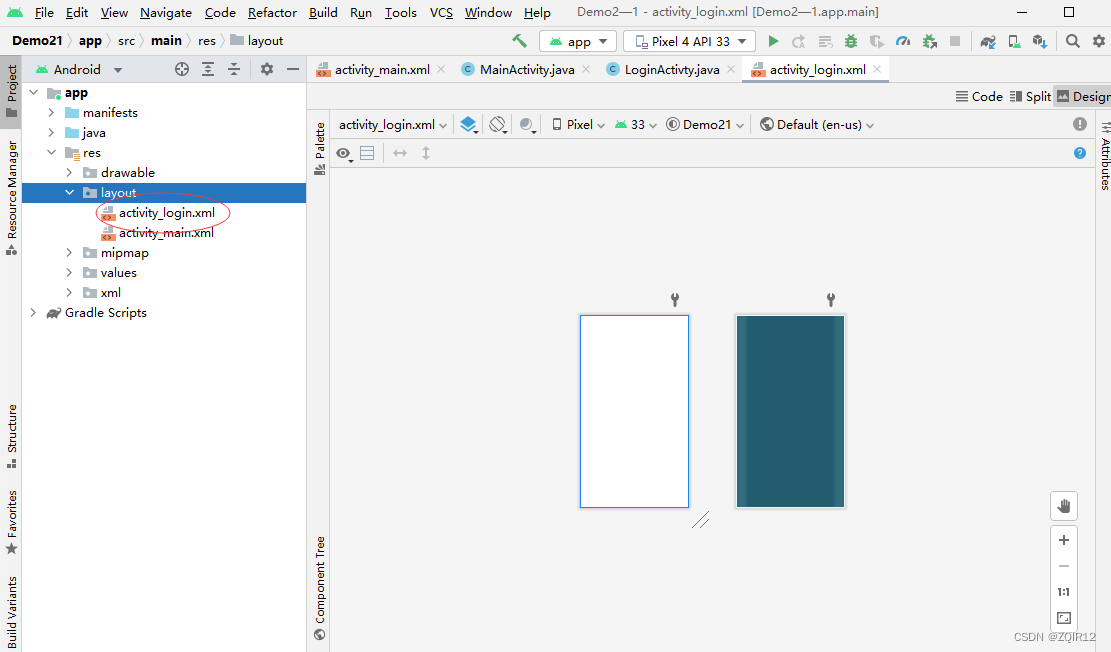Expand the java folder
Screen dimensions: 1111x652
[51, 133]
